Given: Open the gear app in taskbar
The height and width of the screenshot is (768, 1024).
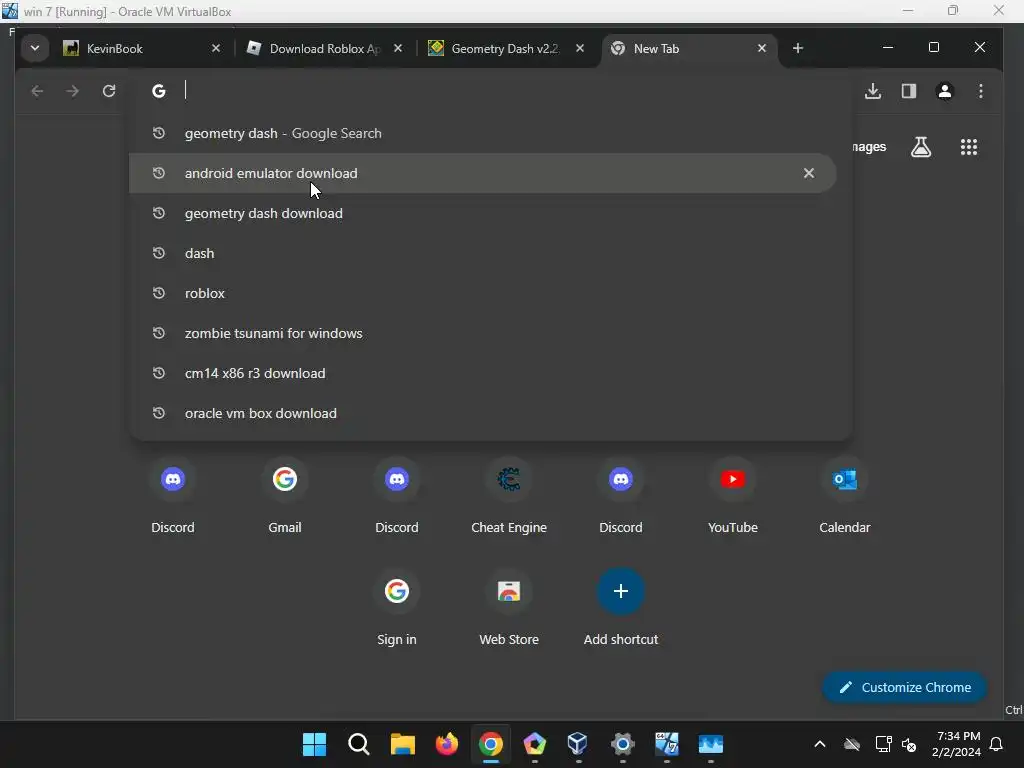Looking at the screenshot, I should (x=622, y=744).
